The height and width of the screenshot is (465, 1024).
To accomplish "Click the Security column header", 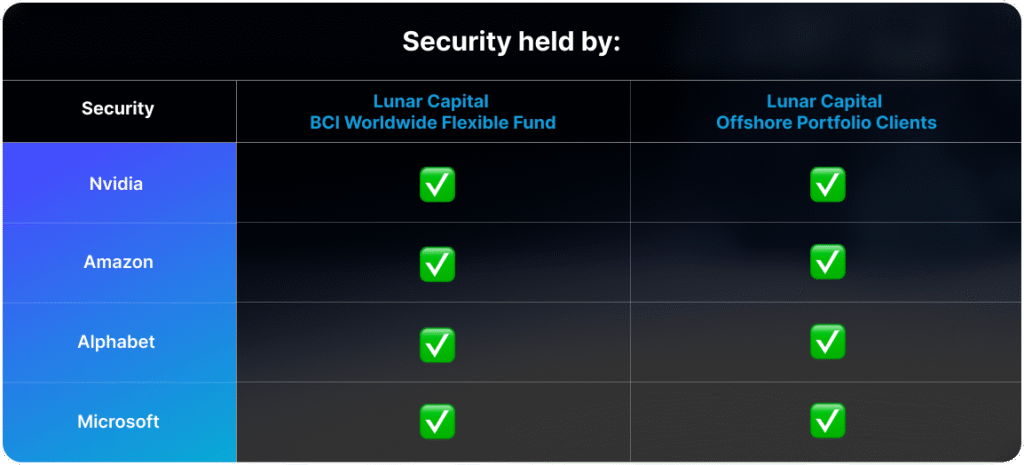I will [118, 108].
